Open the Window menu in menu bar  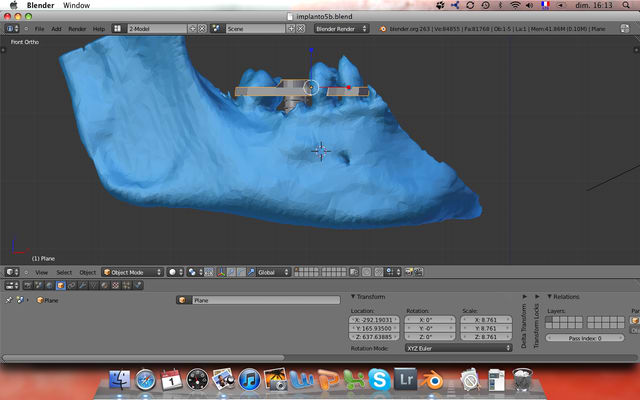tap(76, 6)
